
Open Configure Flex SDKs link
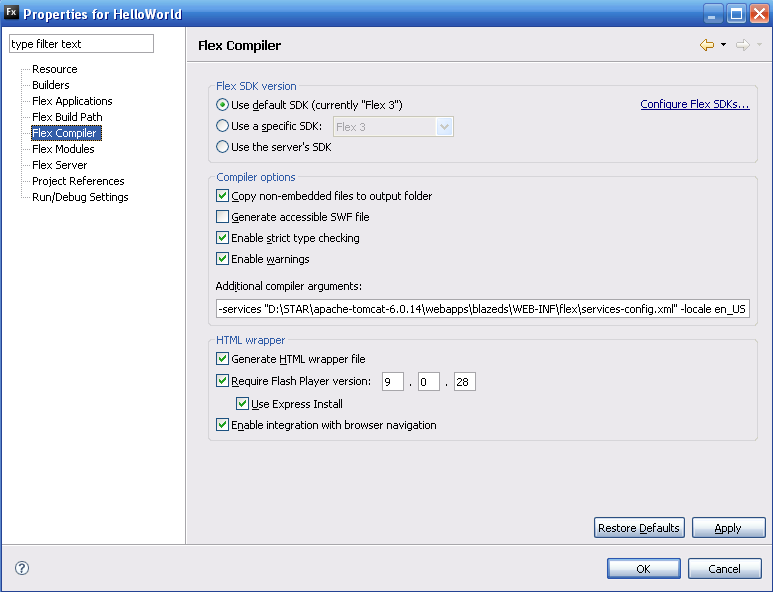695,104
